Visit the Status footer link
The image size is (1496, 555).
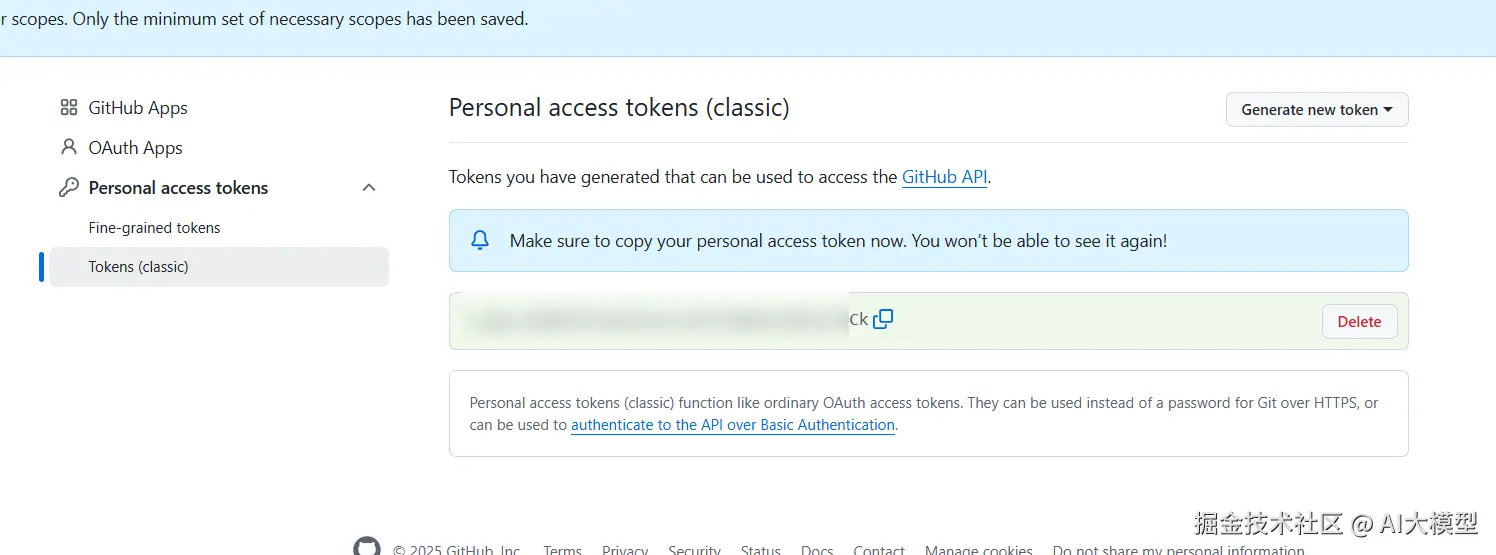pyautogui.click(x=760, y=550)
